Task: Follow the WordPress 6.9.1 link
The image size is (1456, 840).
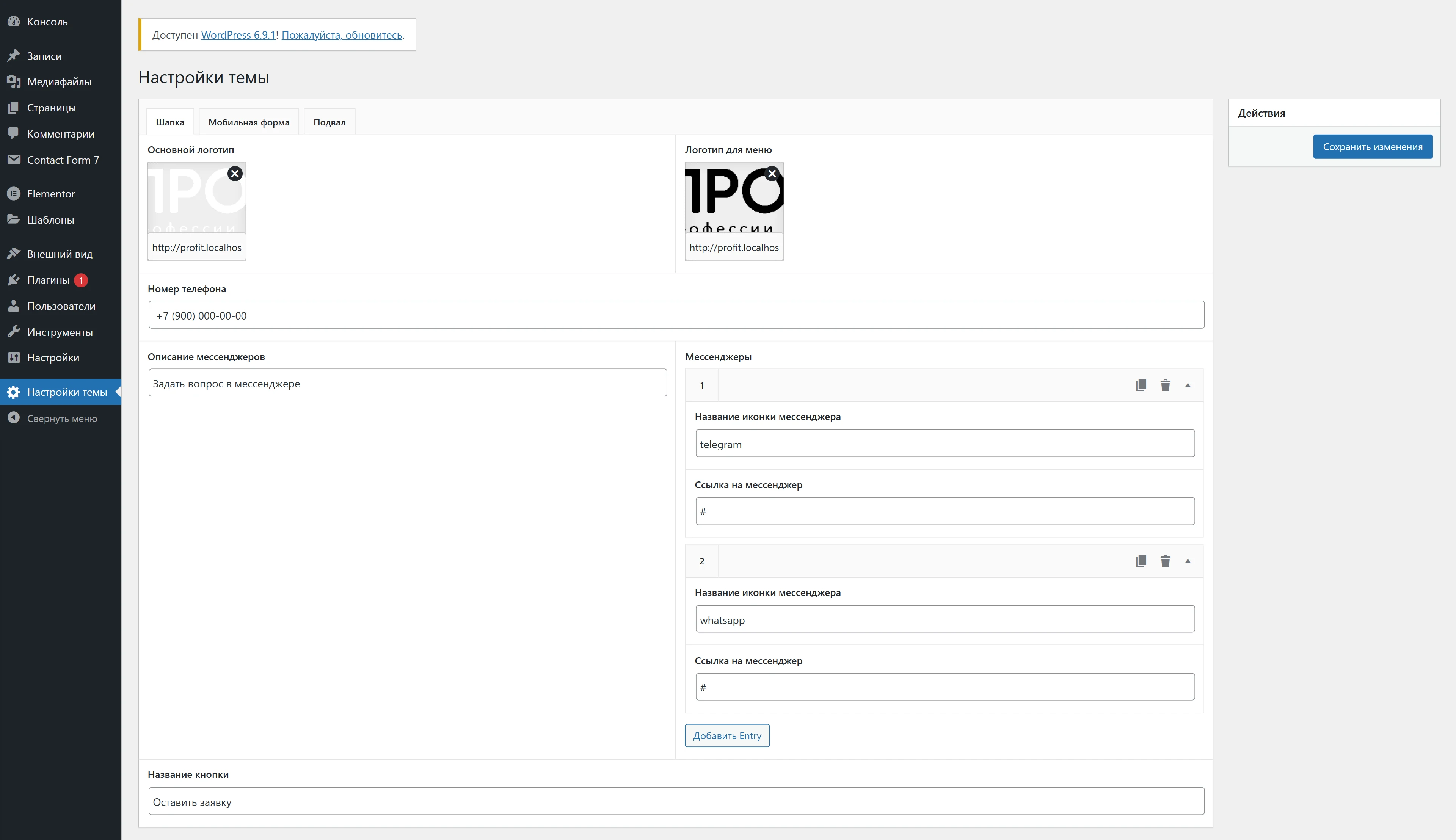Action: pos(238,35)
